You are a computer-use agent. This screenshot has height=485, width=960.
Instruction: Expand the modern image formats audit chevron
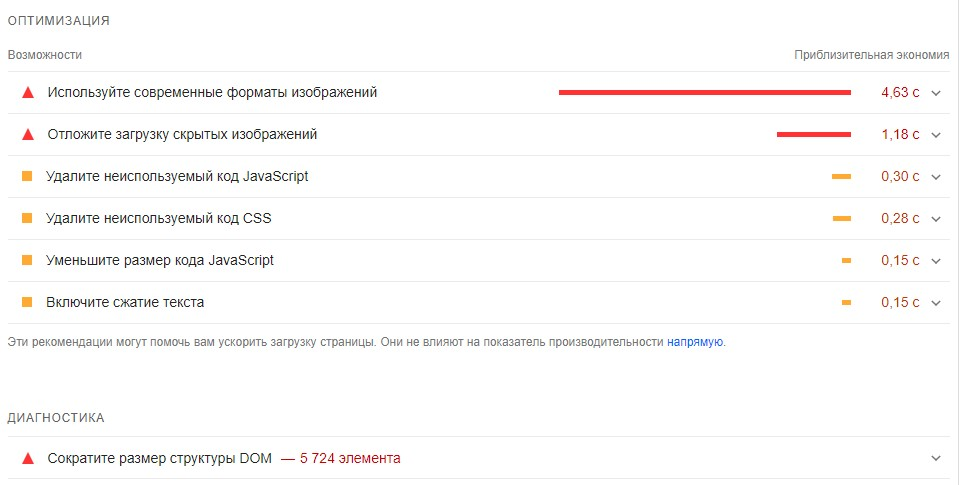tap(936, 93)
